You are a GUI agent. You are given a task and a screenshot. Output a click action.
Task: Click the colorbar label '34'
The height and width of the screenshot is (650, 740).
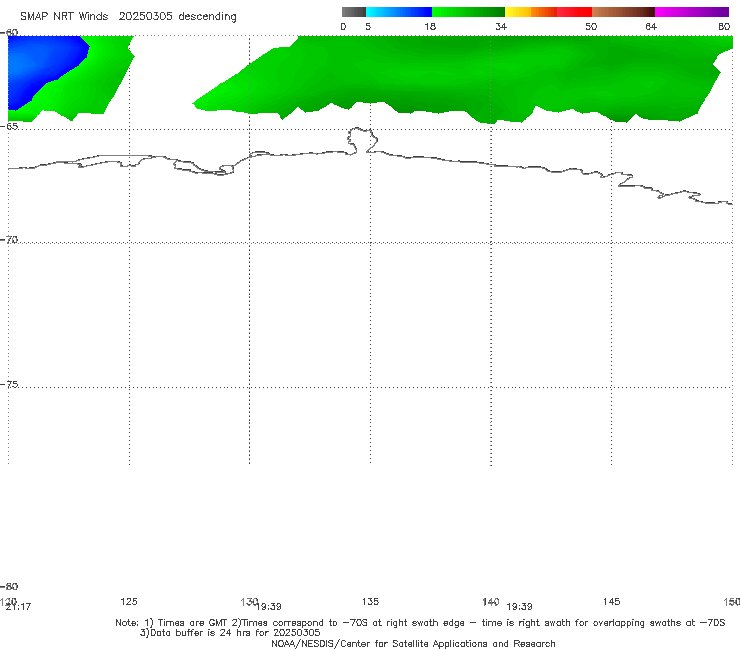click(x=501, y=26)
